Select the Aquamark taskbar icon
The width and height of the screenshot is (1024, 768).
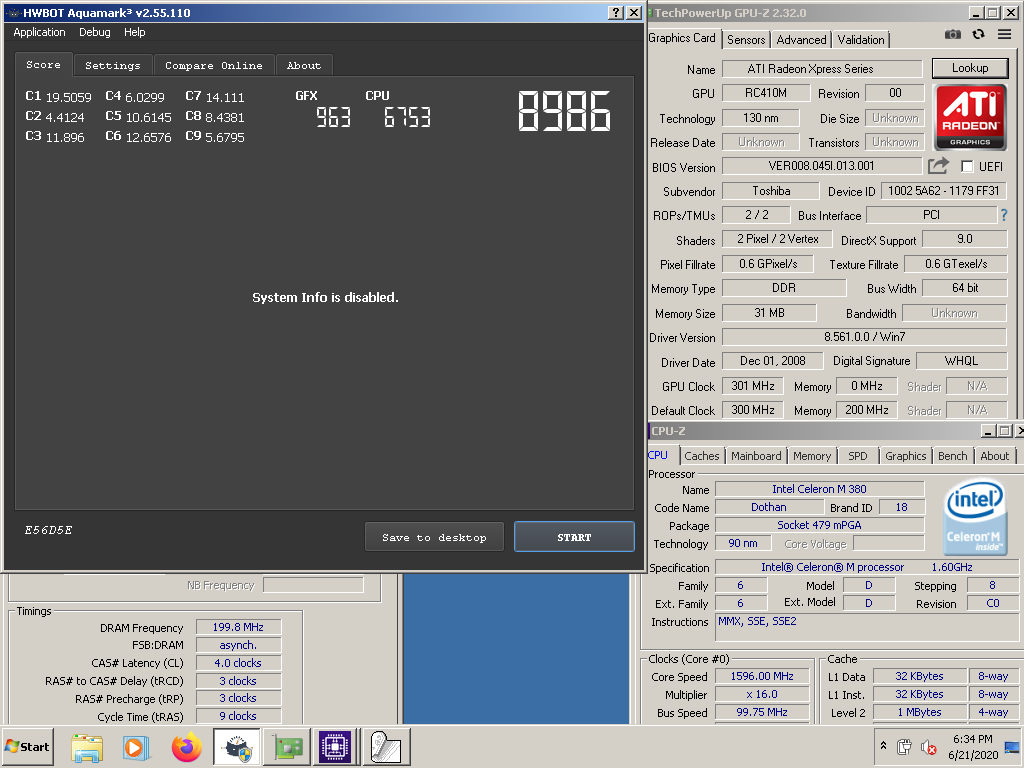(x=236, y=747)
